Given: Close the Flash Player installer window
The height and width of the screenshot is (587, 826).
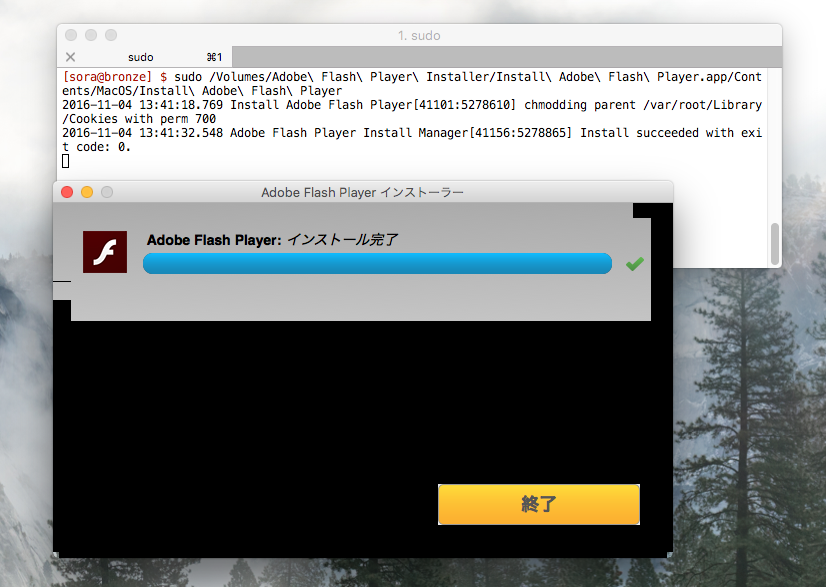Looking at the screenshot, I should [x=67, y=192].
